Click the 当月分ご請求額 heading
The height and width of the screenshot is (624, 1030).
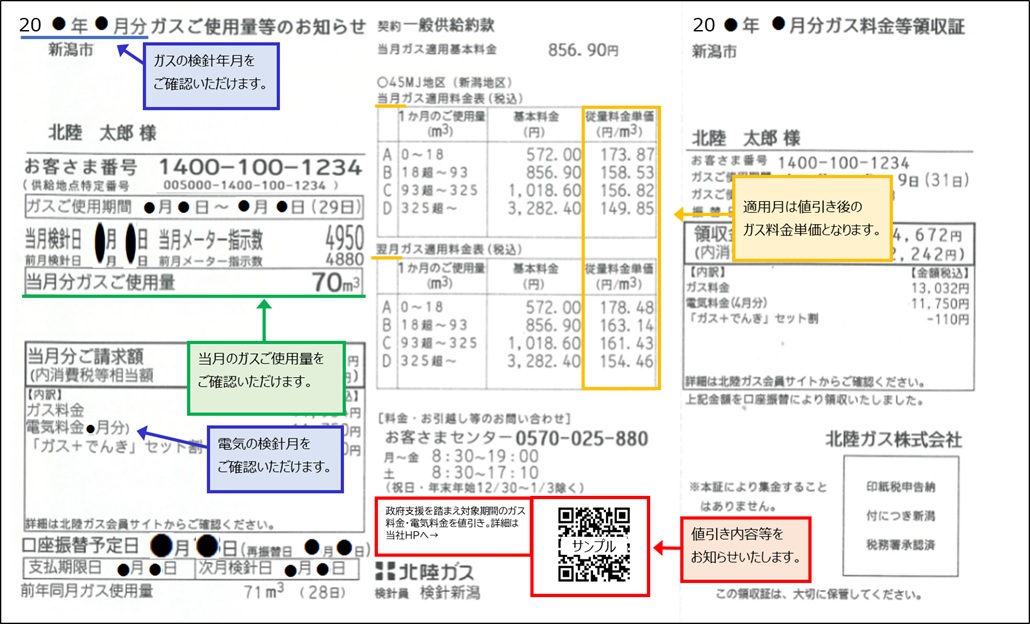pos(85,356)
